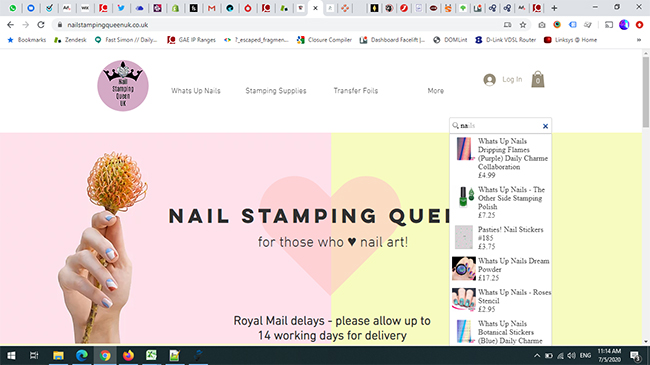Open the Windows Start menu

click(11, 355)
